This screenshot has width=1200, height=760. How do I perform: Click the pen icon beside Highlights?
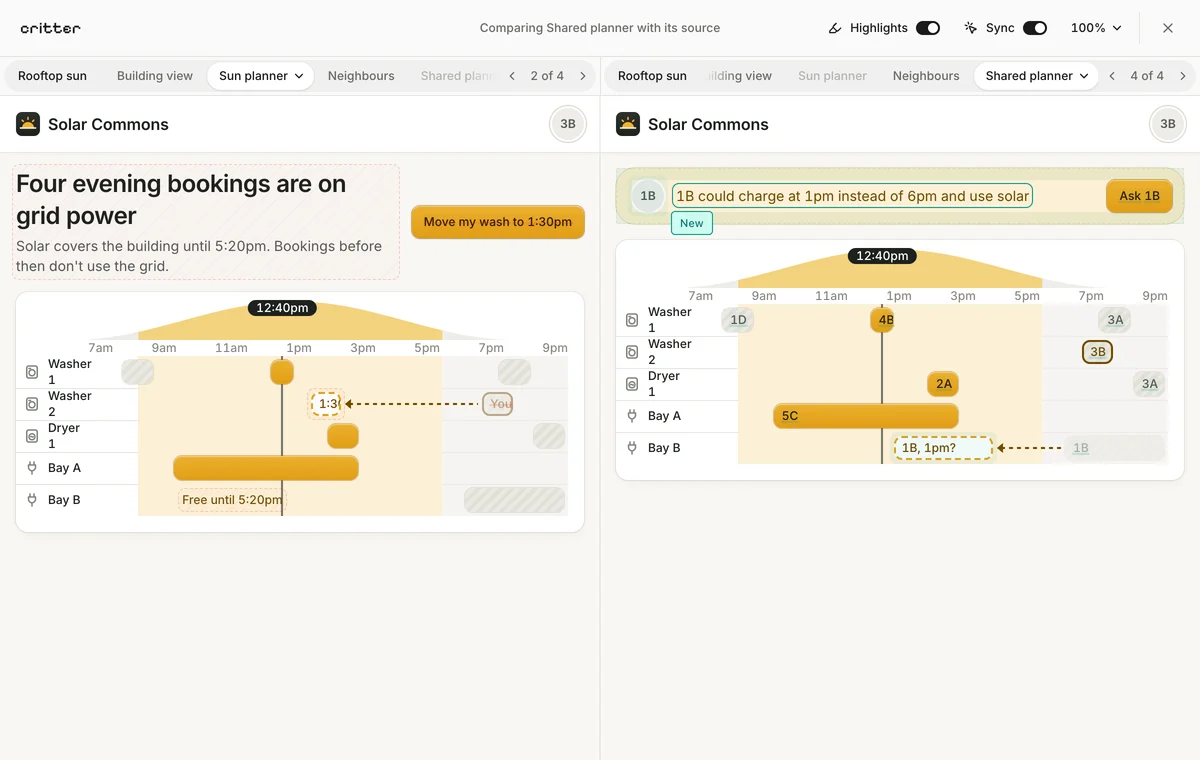point(835,28)
